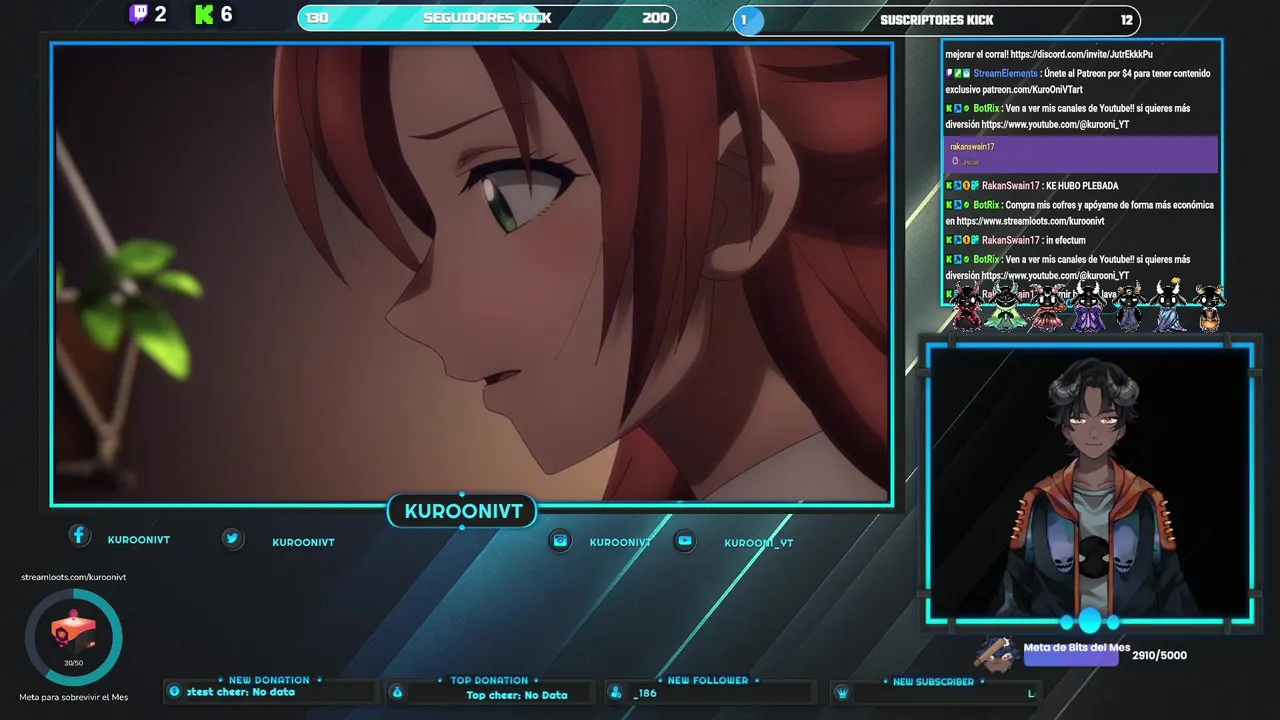The height and width of the screenshot is (720, 1280).
Task: Open the streamloots.com/kuroonivt link above goal circle
Action: coord(74,577)
